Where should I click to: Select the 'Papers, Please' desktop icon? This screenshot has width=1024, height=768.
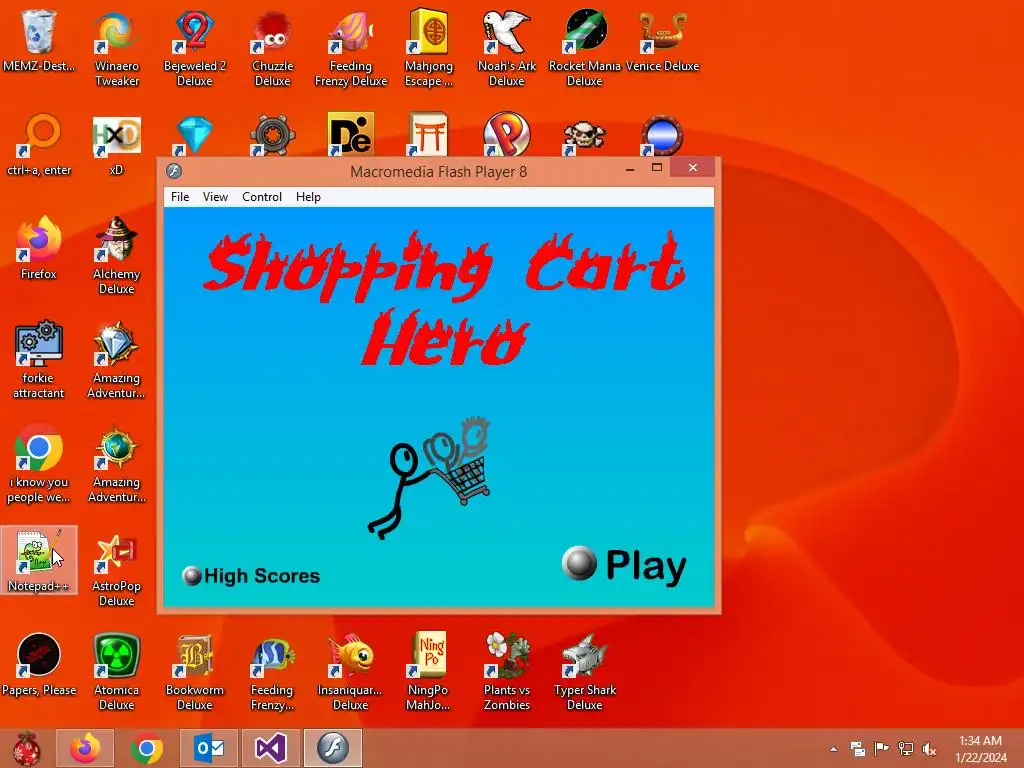pos(39,665)
